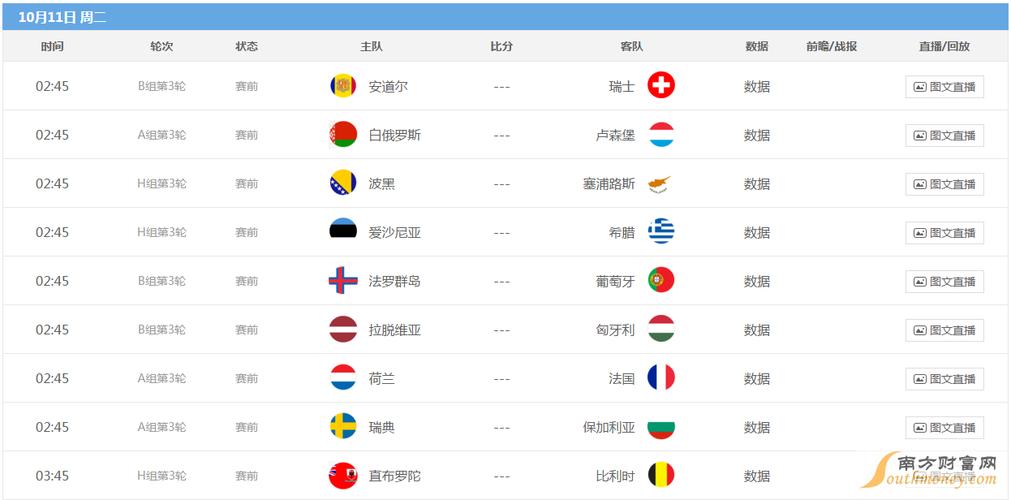This screenshot has height=500, width=1011.
Task: Select the Faroe Islands flag icon
Action: (343, 281)
